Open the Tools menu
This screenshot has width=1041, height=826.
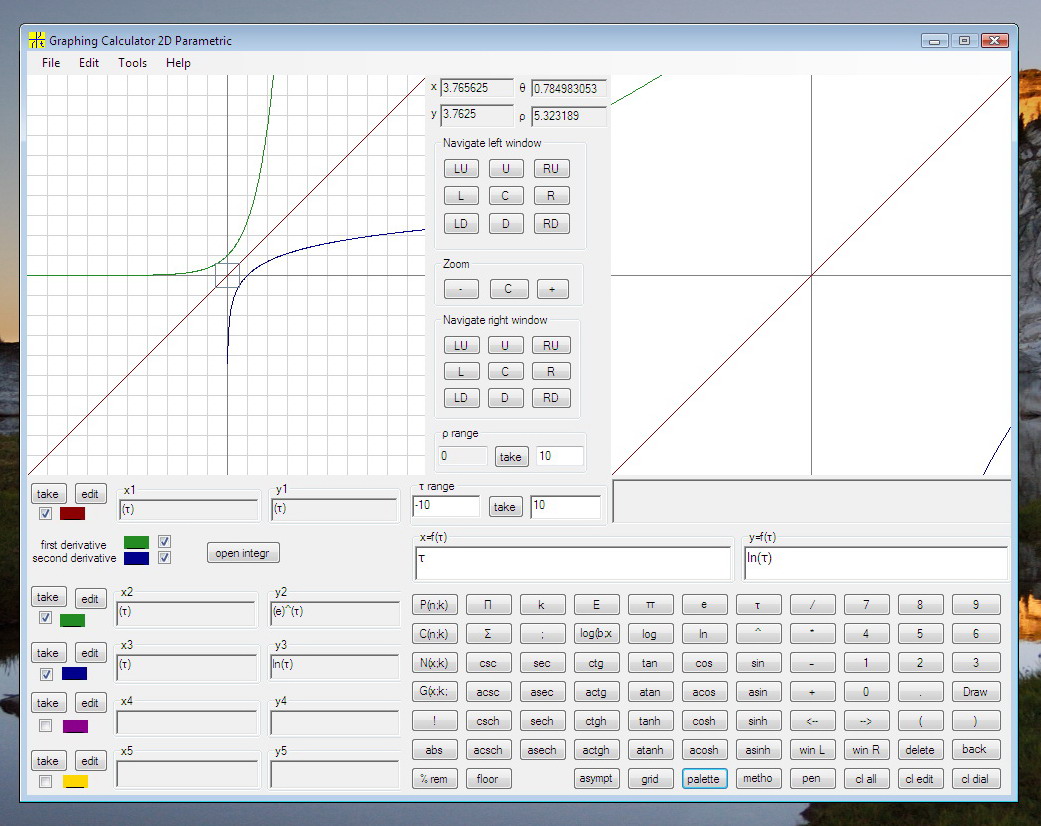click(132, 63)
